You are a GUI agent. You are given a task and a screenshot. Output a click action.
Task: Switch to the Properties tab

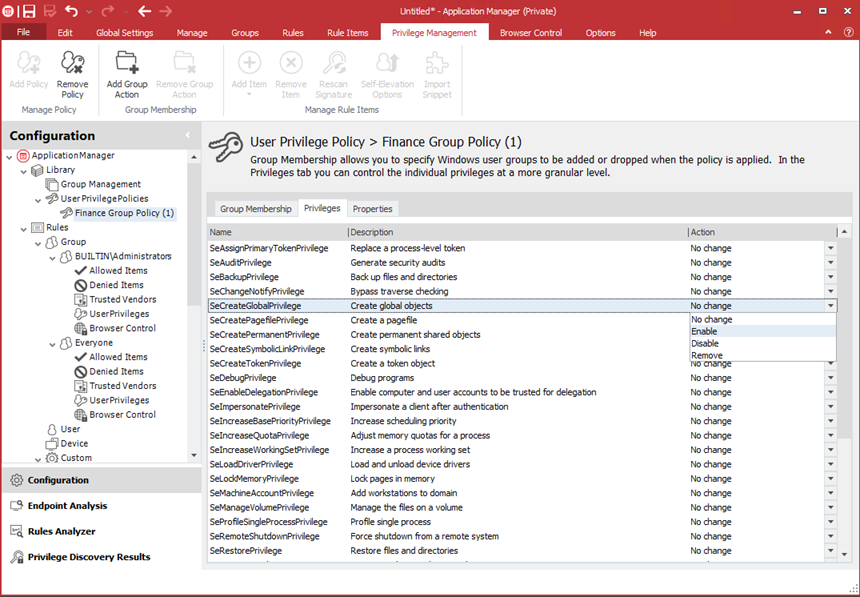[372, 209]
